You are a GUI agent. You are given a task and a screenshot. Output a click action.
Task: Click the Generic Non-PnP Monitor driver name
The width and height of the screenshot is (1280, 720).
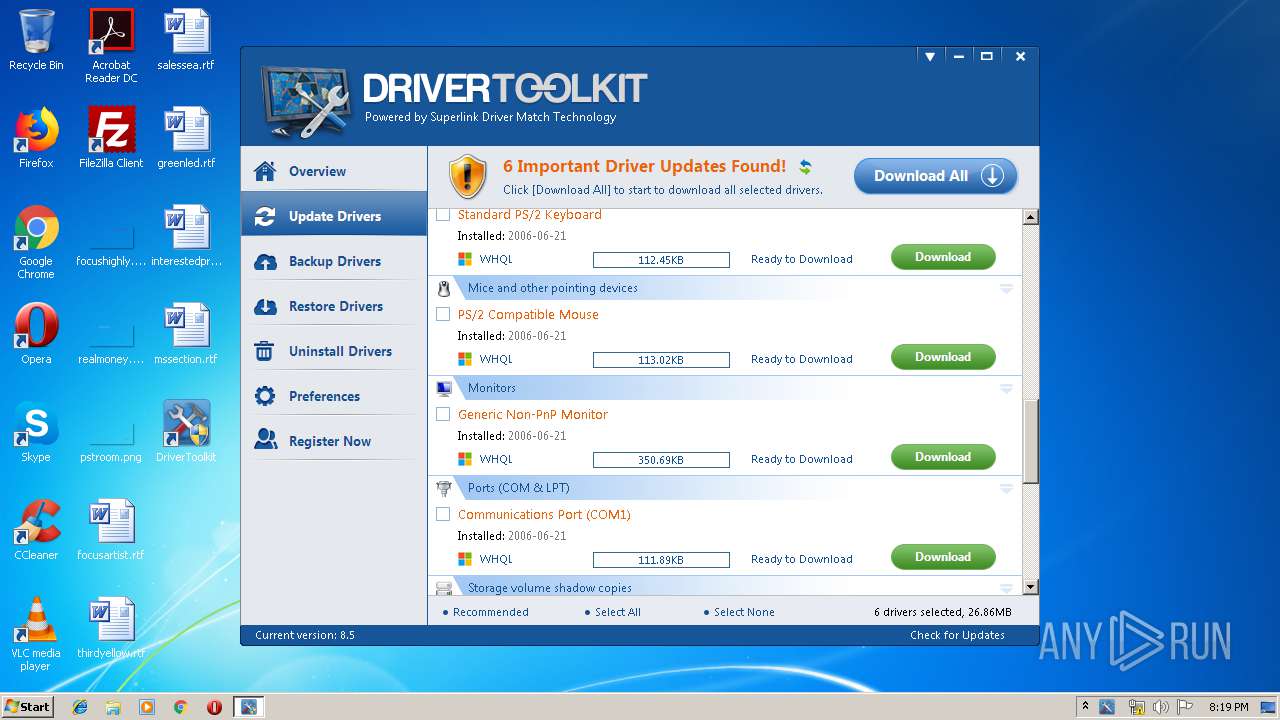tap(532, 414)
